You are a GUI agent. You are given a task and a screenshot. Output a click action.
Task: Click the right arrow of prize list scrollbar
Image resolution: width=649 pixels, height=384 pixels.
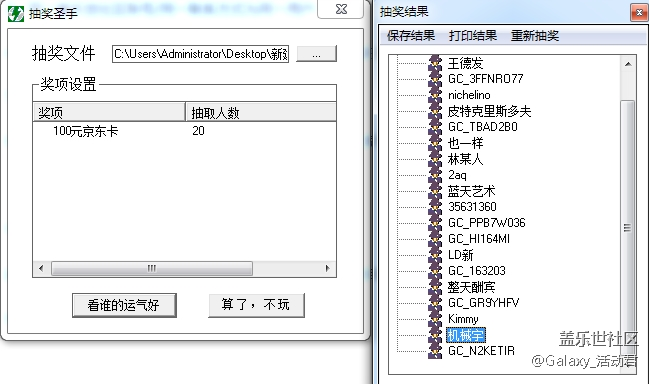(327, 268)
